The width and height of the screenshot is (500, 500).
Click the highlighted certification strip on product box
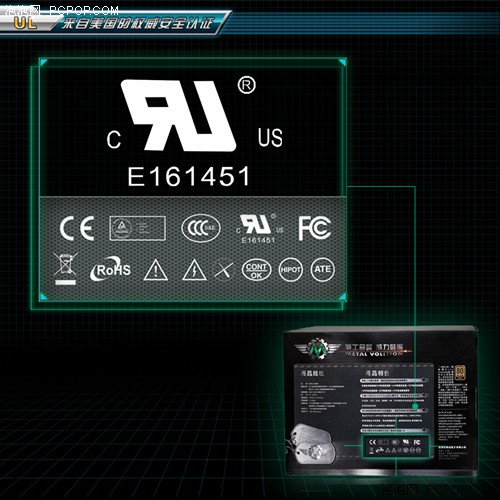[396, 446]
